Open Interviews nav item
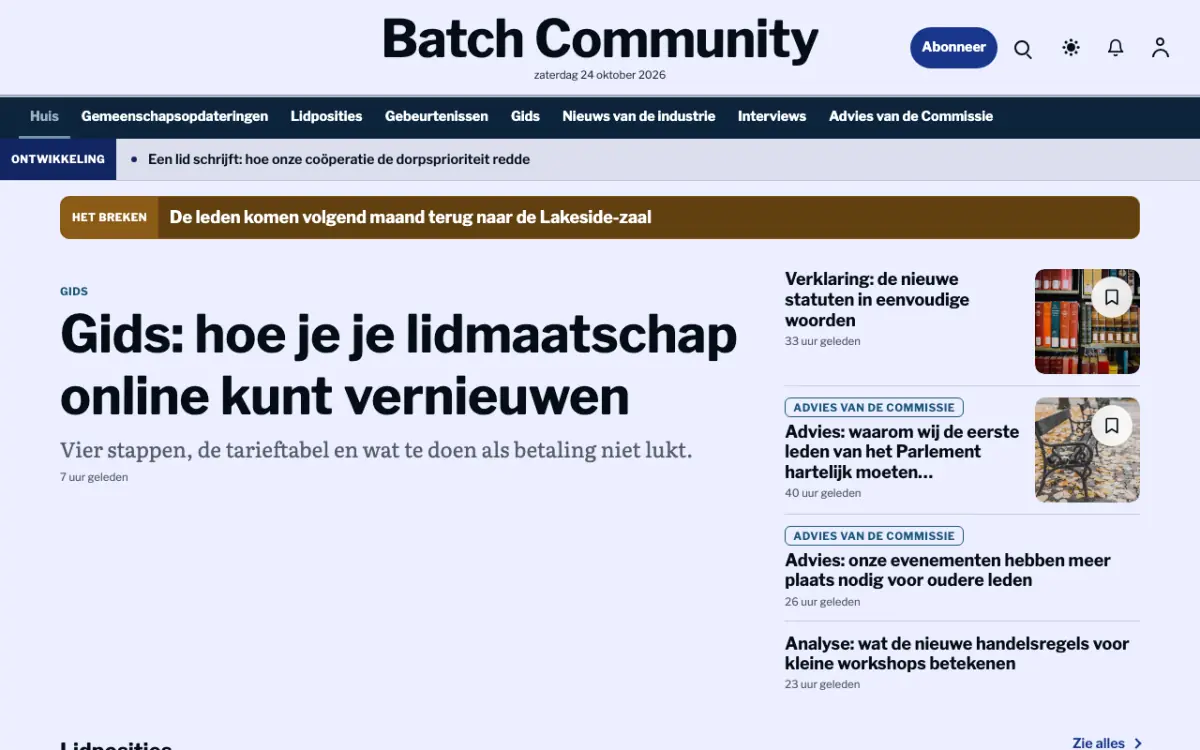This screenshot has height=750, width=1200. (x=772, y=116)
